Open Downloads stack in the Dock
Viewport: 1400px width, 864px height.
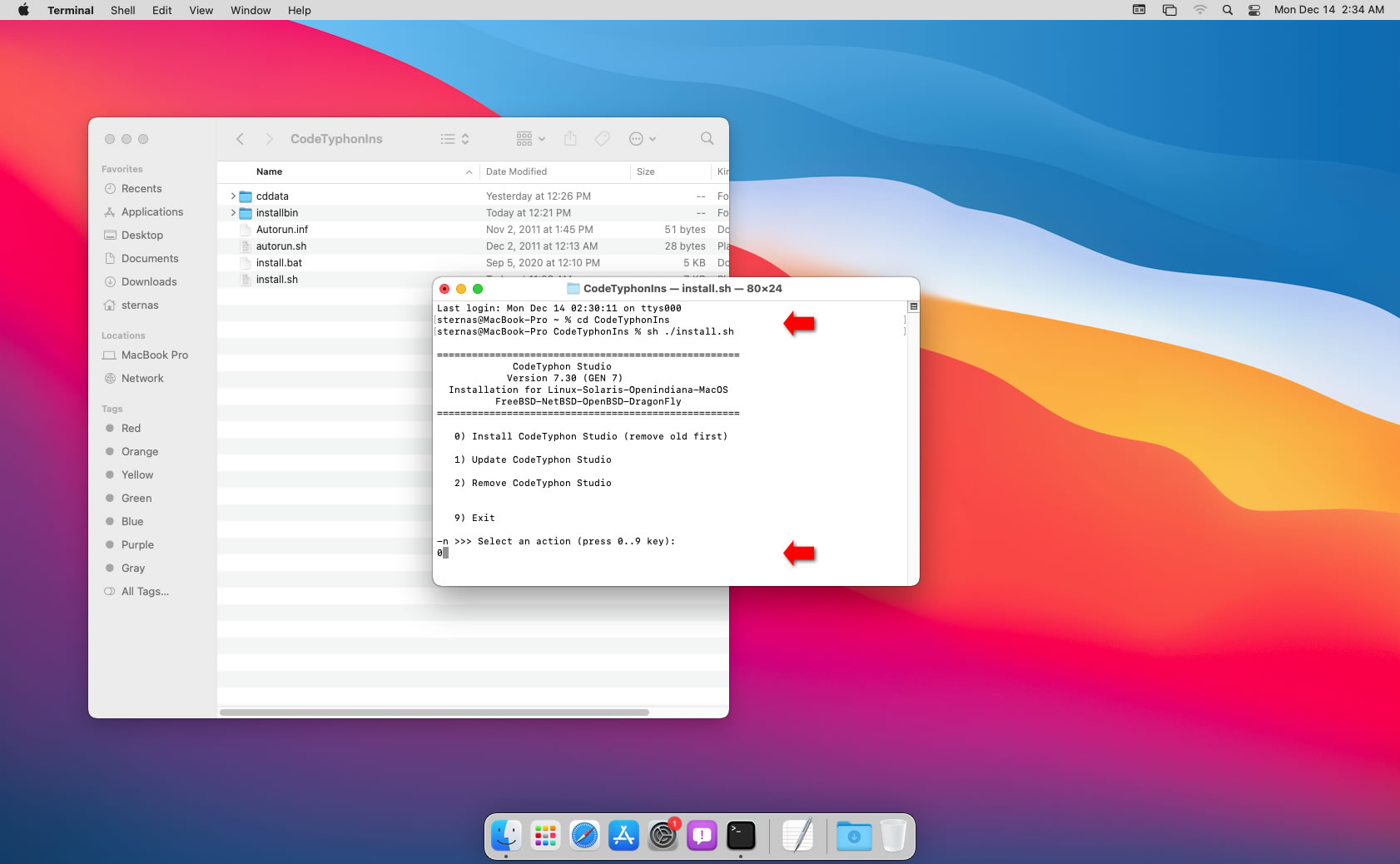pos(854,836)
